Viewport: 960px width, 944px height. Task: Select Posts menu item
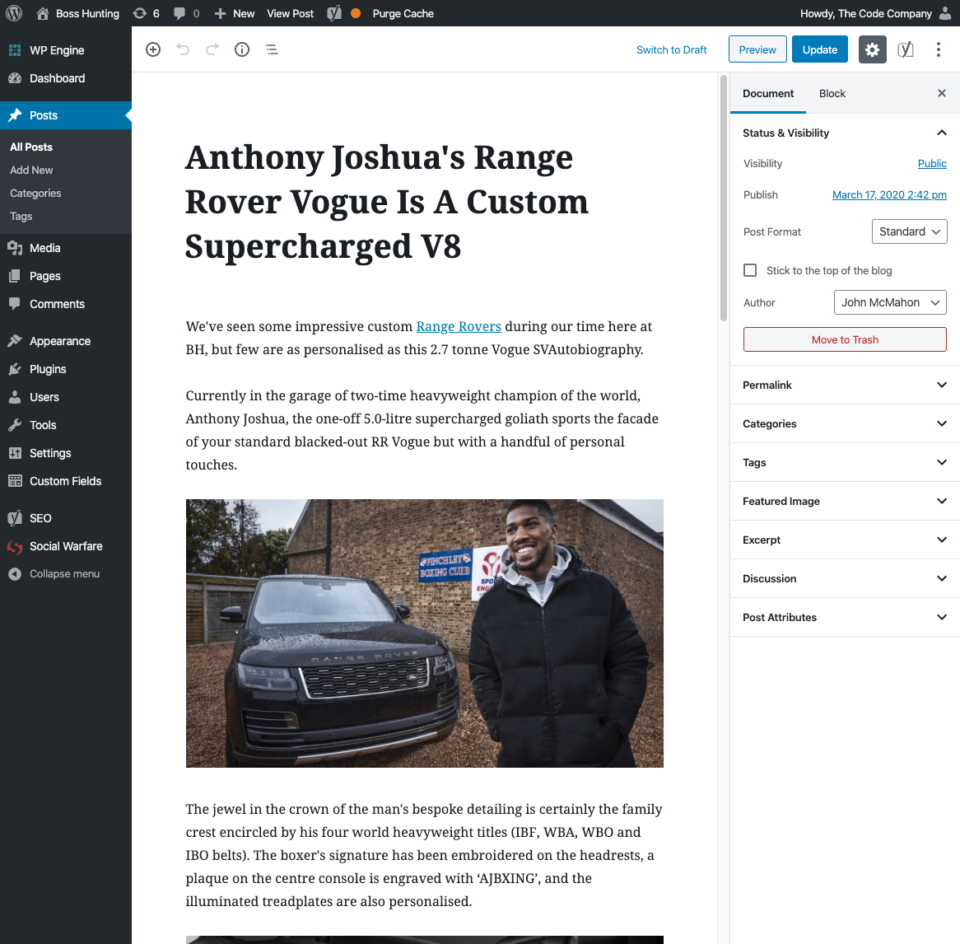pos(66,115)
